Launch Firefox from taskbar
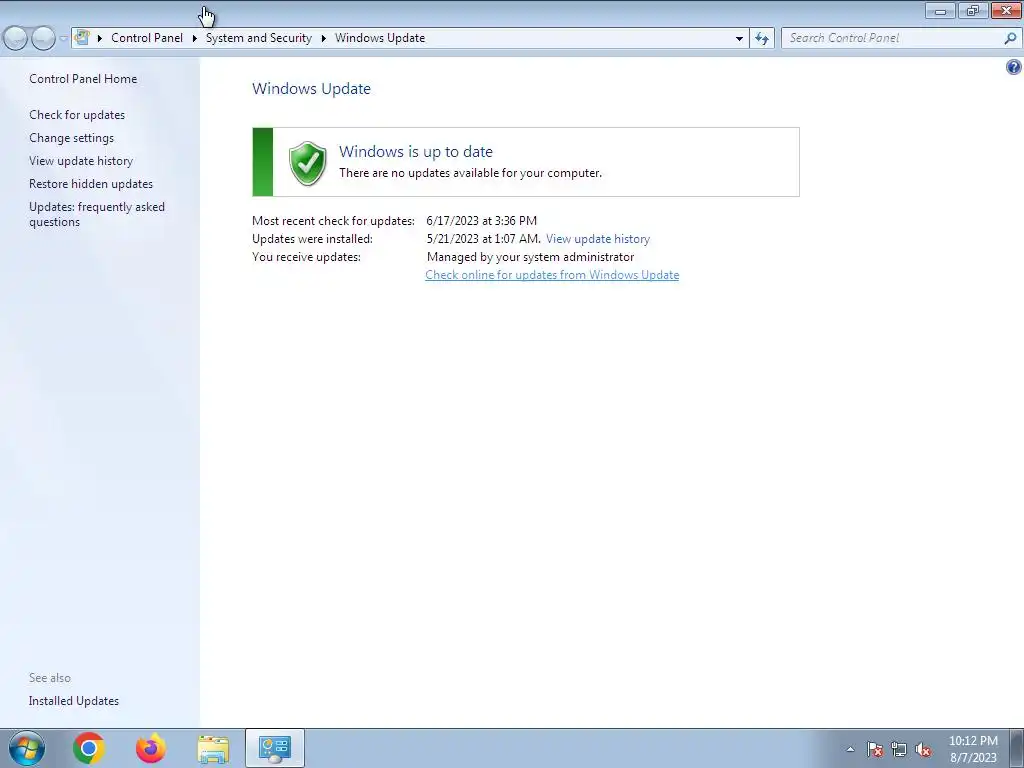1024x768 pixels. [x=151, y=748]
